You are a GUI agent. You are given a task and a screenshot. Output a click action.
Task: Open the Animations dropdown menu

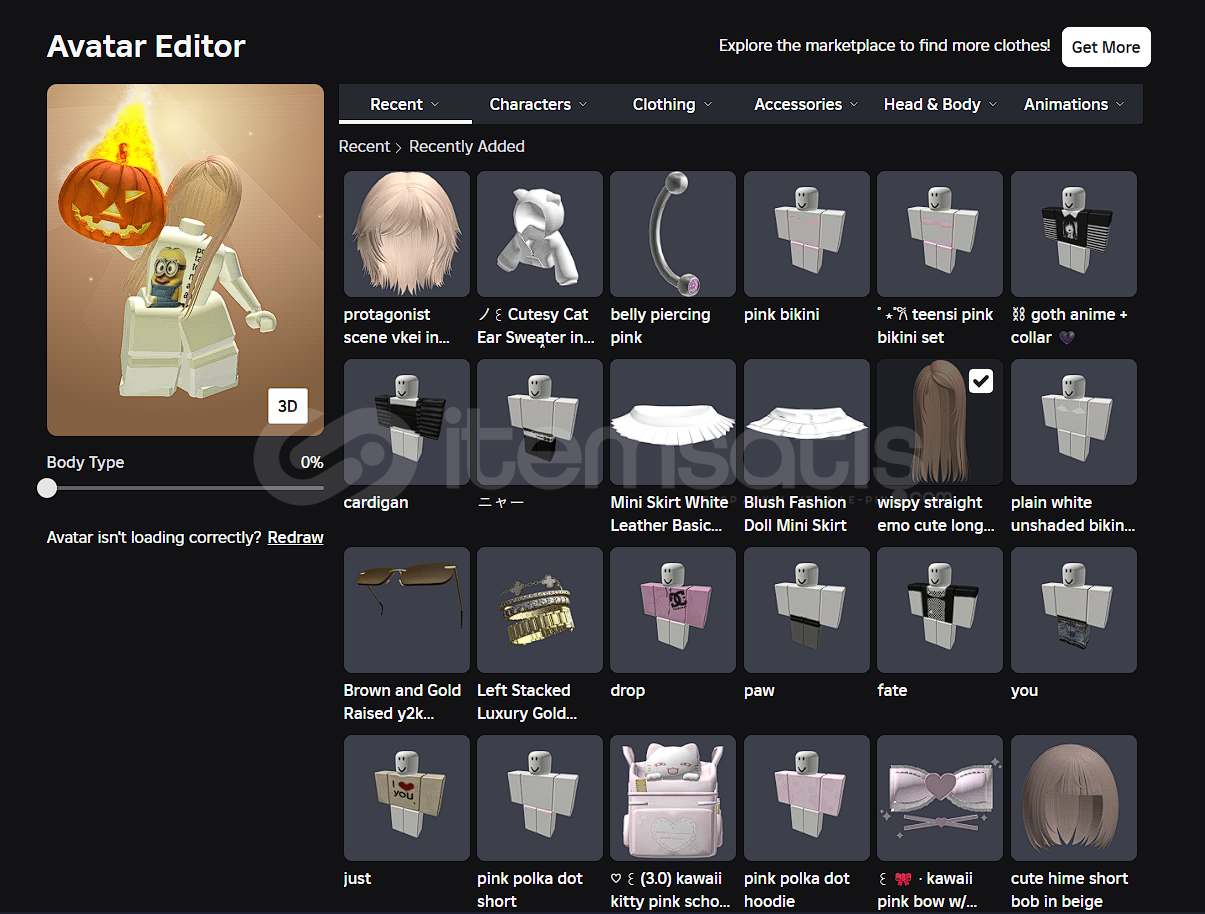(x=1073, y=104)
